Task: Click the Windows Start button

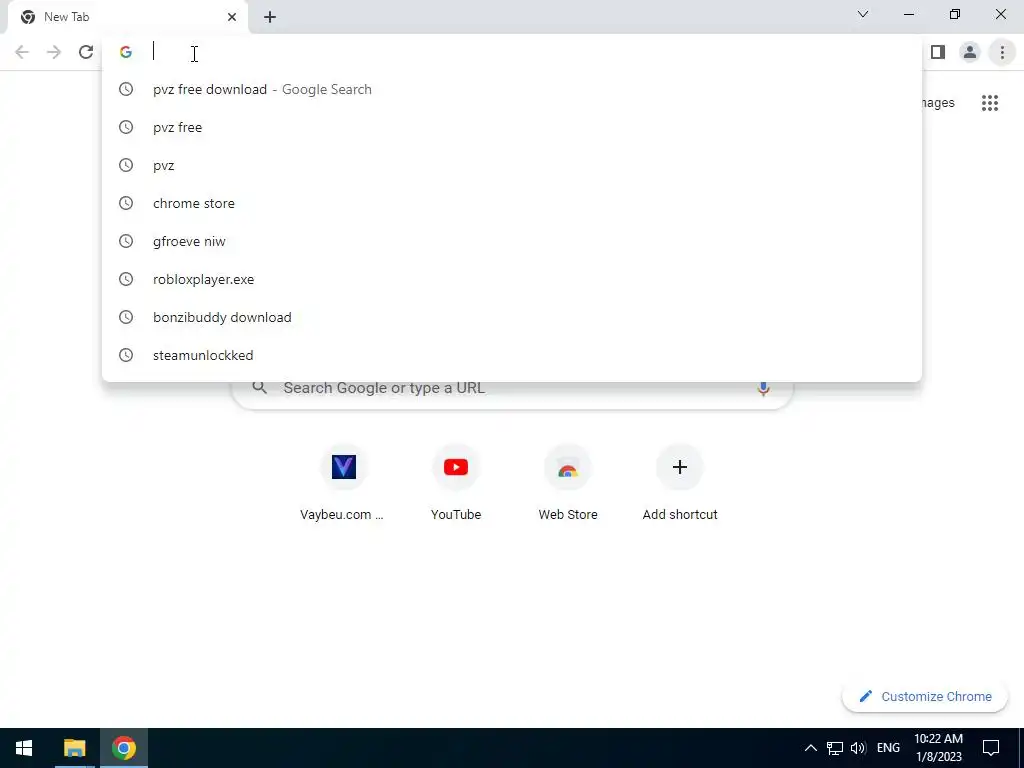Action: (x=24, y=748)
